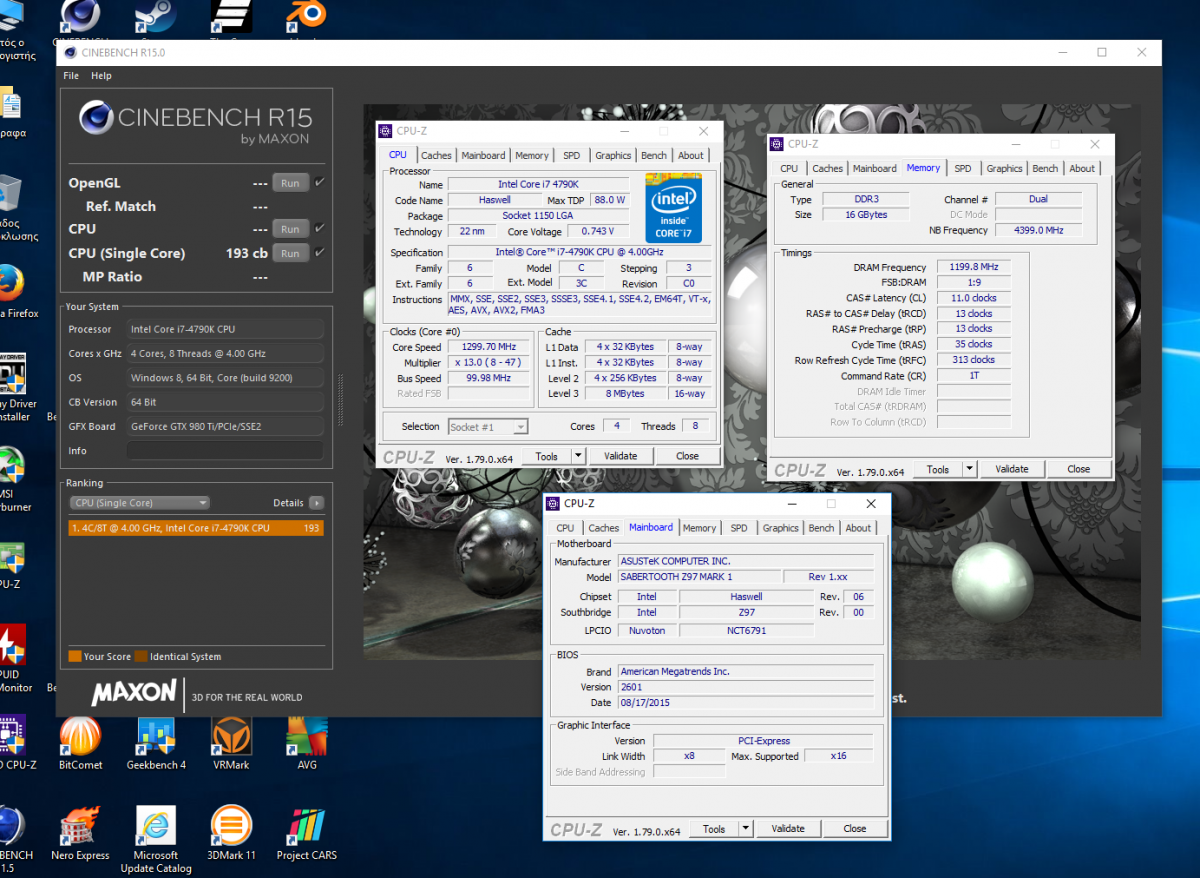Click the '08/17/2015' BIOS date value
Screen dimensions: 1200x878
(x=746, y=703)
